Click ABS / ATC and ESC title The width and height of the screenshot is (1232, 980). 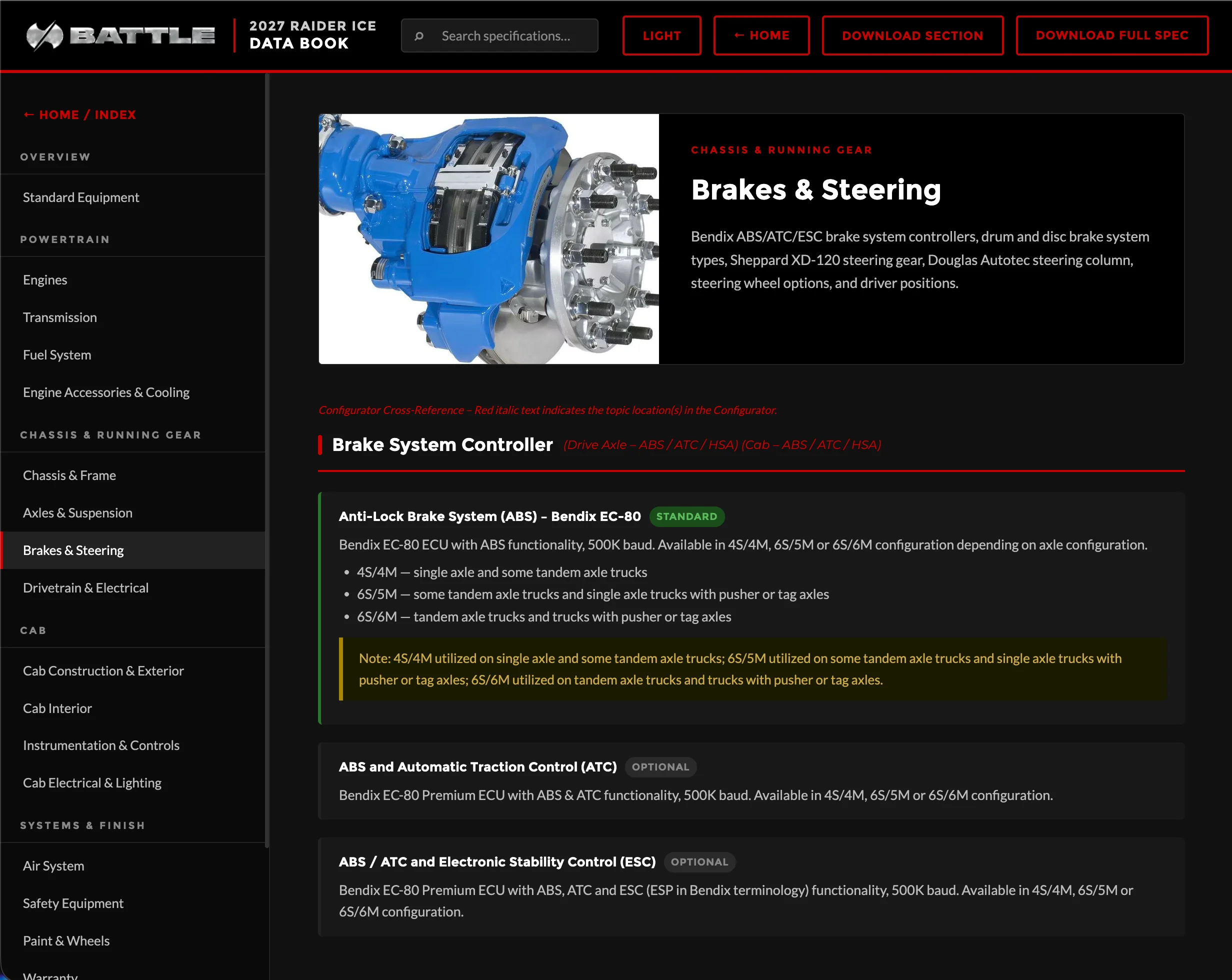tap(497, 861)
